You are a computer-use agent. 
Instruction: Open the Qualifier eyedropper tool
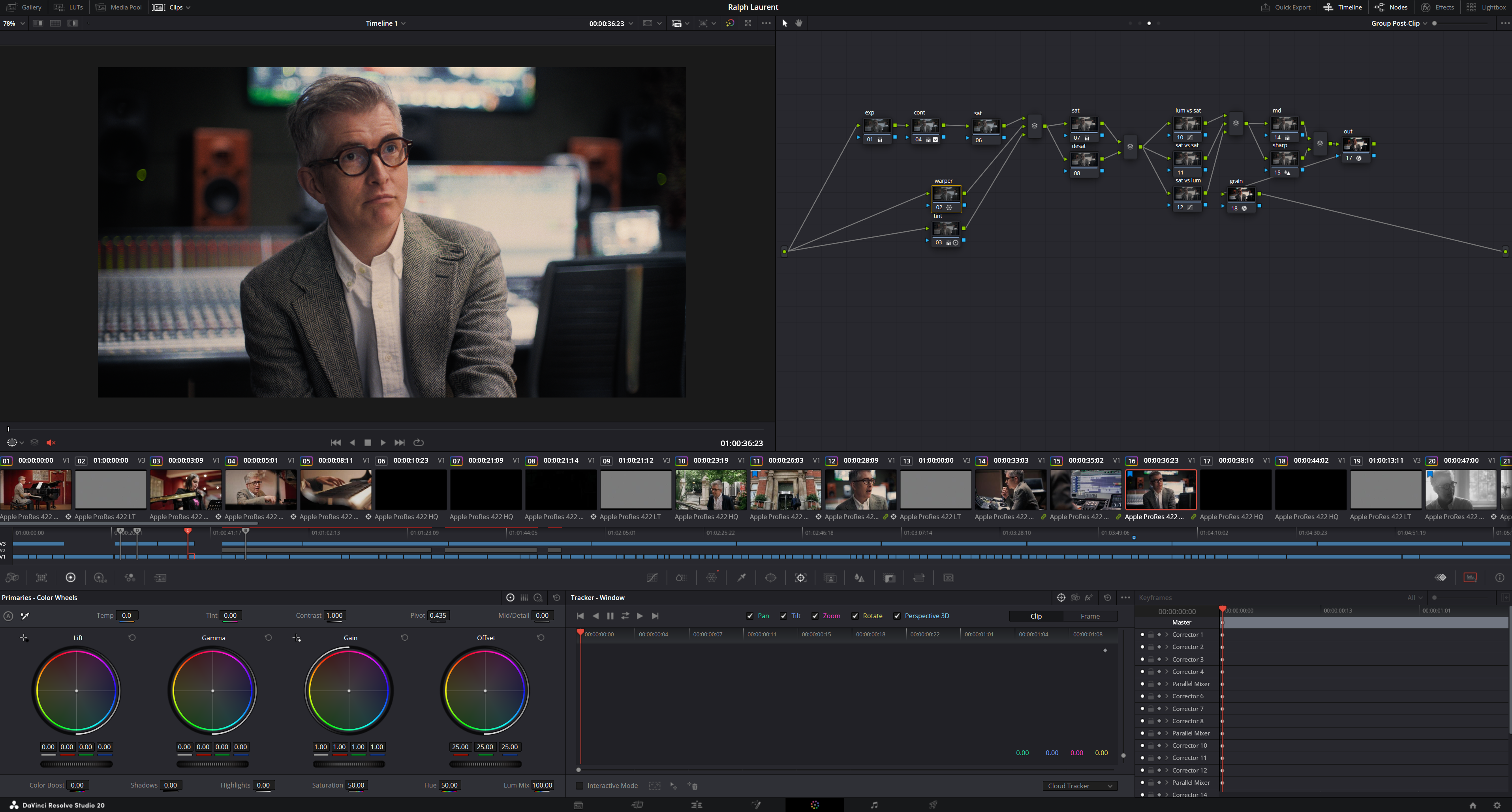pyautogui.click(x=741, y=577)
